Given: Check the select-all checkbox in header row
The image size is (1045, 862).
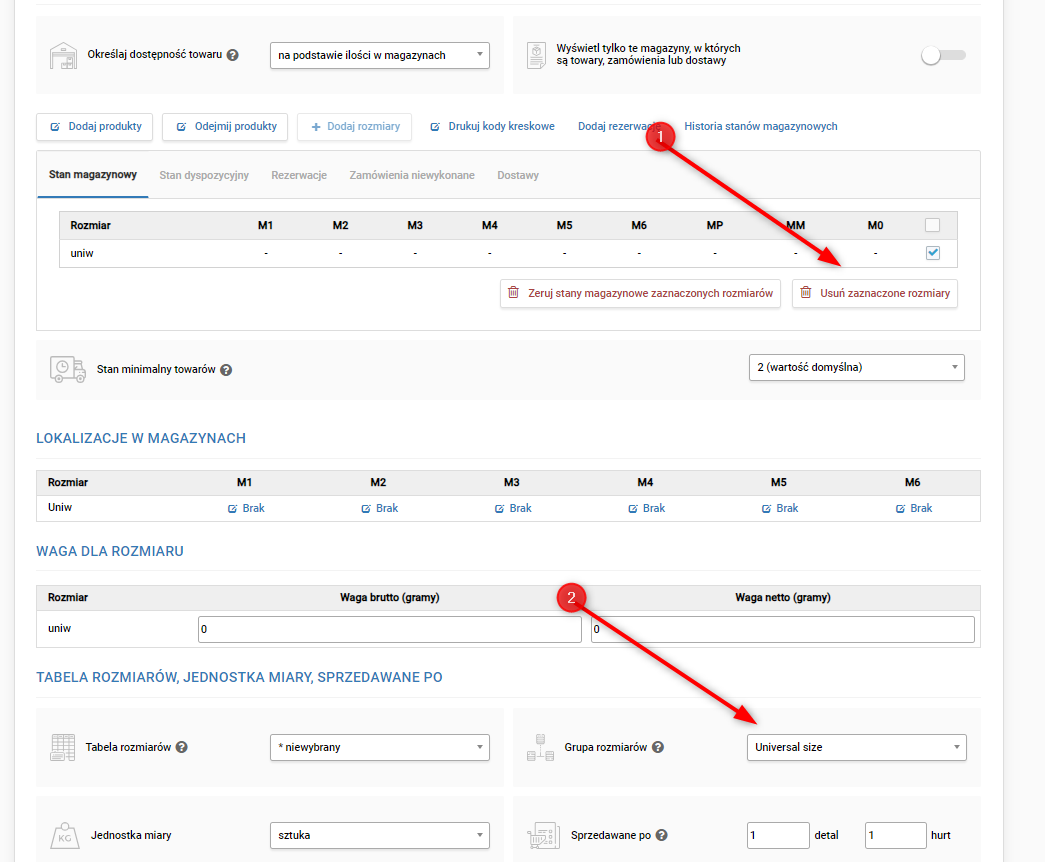Looking at the screenshot, I should [932, 225].
